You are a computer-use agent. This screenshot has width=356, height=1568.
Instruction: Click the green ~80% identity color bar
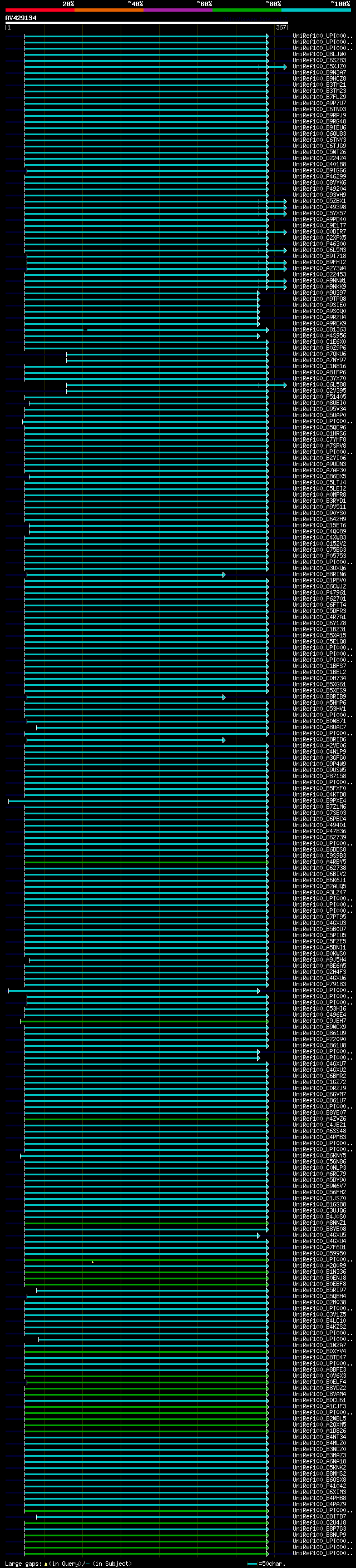coord(247,10)
